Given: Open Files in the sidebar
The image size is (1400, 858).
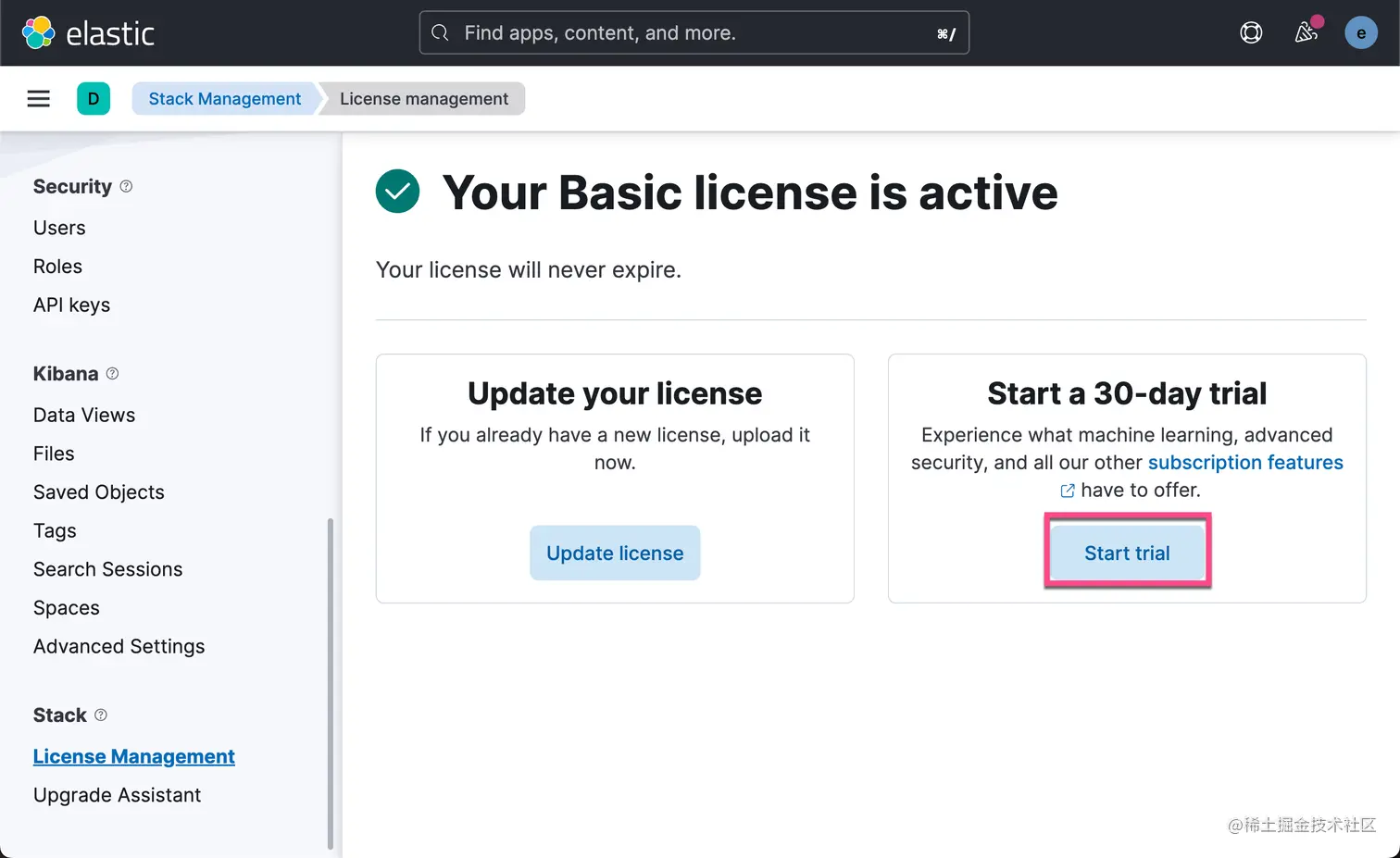Looking at the screenshot, I should [54, 454].
